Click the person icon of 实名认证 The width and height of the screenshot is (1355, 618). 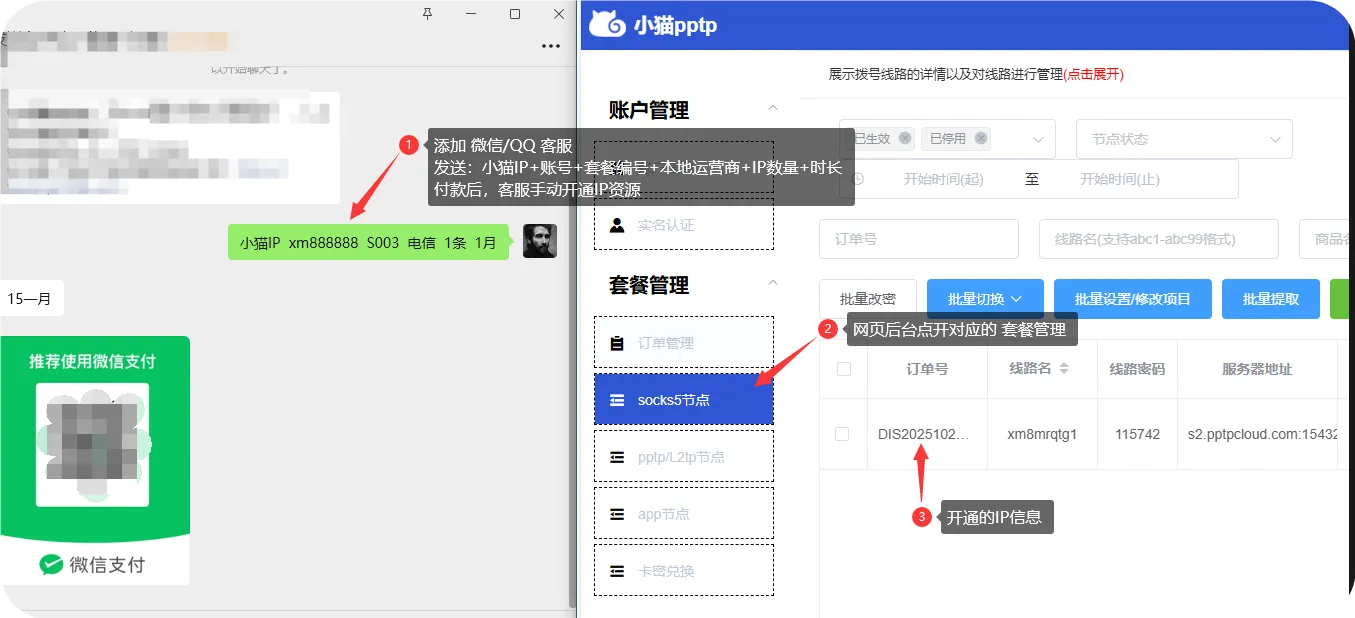coord(617,225)
